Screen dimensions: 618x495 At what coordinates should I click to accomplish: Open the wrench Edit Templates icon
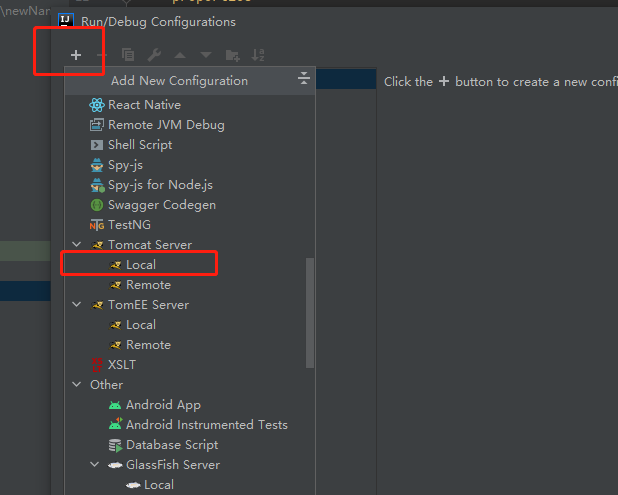click(154, 55)
